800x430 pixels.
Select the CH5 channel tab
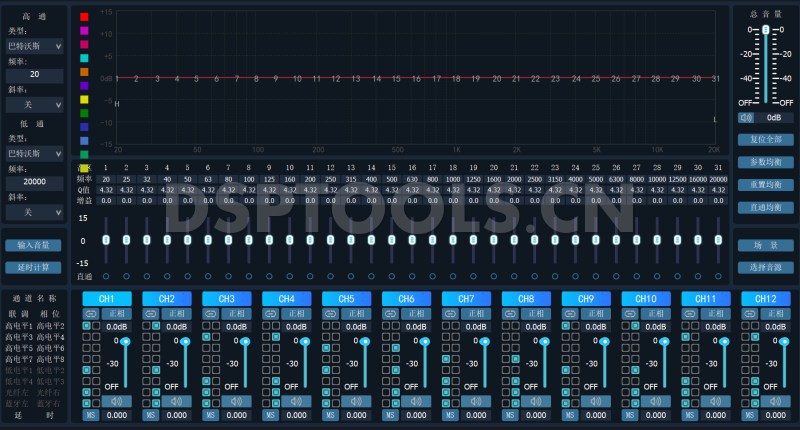347,299
